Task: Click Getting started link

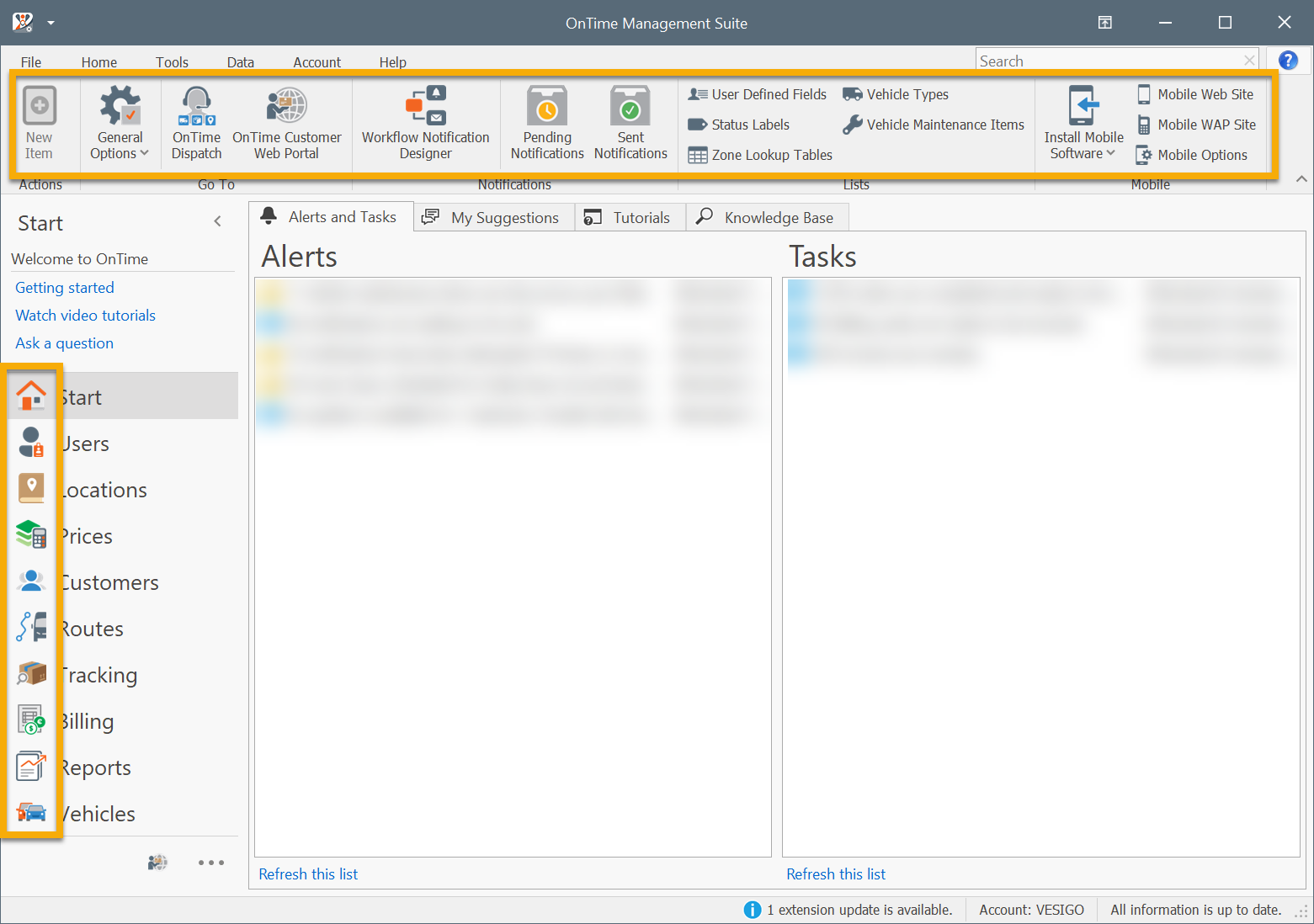Action: pyautogui.click(x=65, y=288)
